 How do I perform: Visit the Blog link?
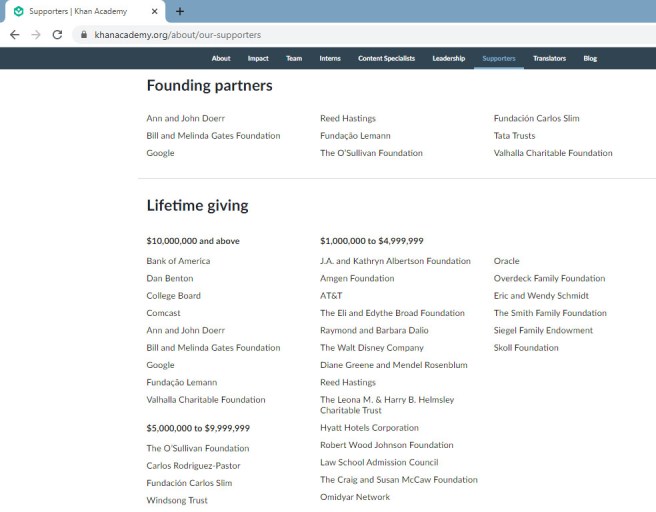tap(590, 58)
